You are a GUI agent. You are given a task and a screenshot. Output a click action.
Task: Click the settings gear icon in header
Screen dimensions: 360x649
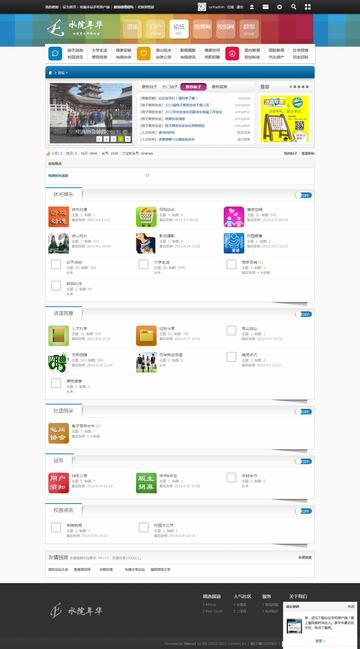(x=280, y=7)
